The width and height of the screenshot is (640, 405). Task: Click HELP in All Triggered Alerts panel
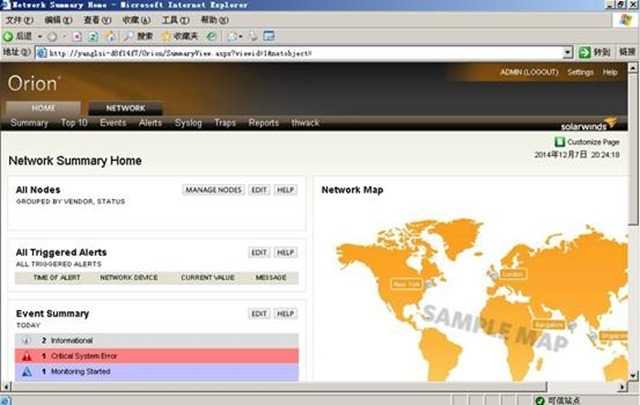(285, 252)
